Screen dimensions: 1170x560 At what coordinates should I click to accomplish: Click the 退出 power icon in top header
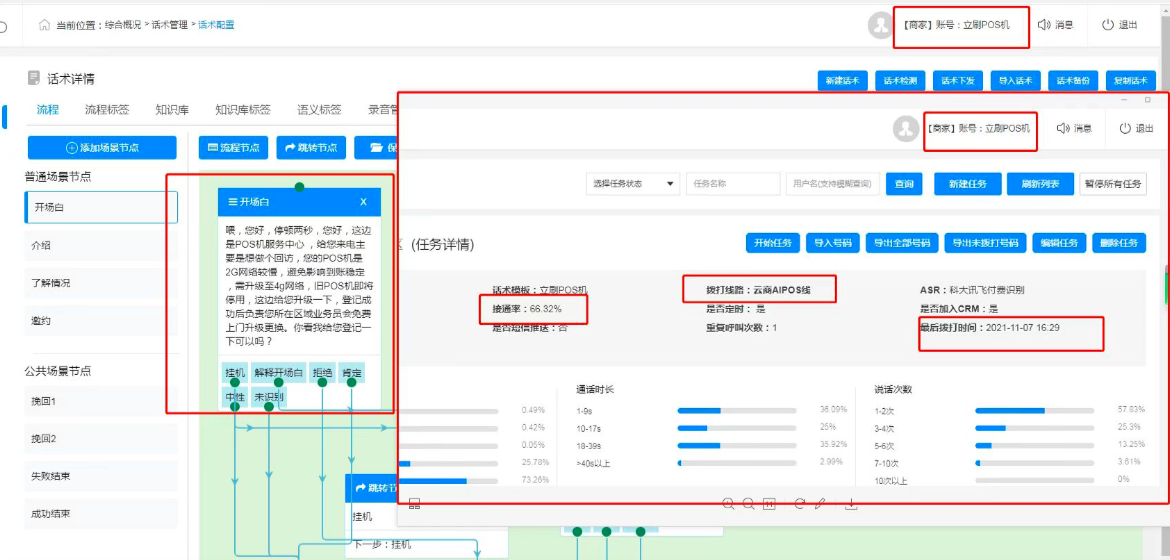coord(1108,25)
